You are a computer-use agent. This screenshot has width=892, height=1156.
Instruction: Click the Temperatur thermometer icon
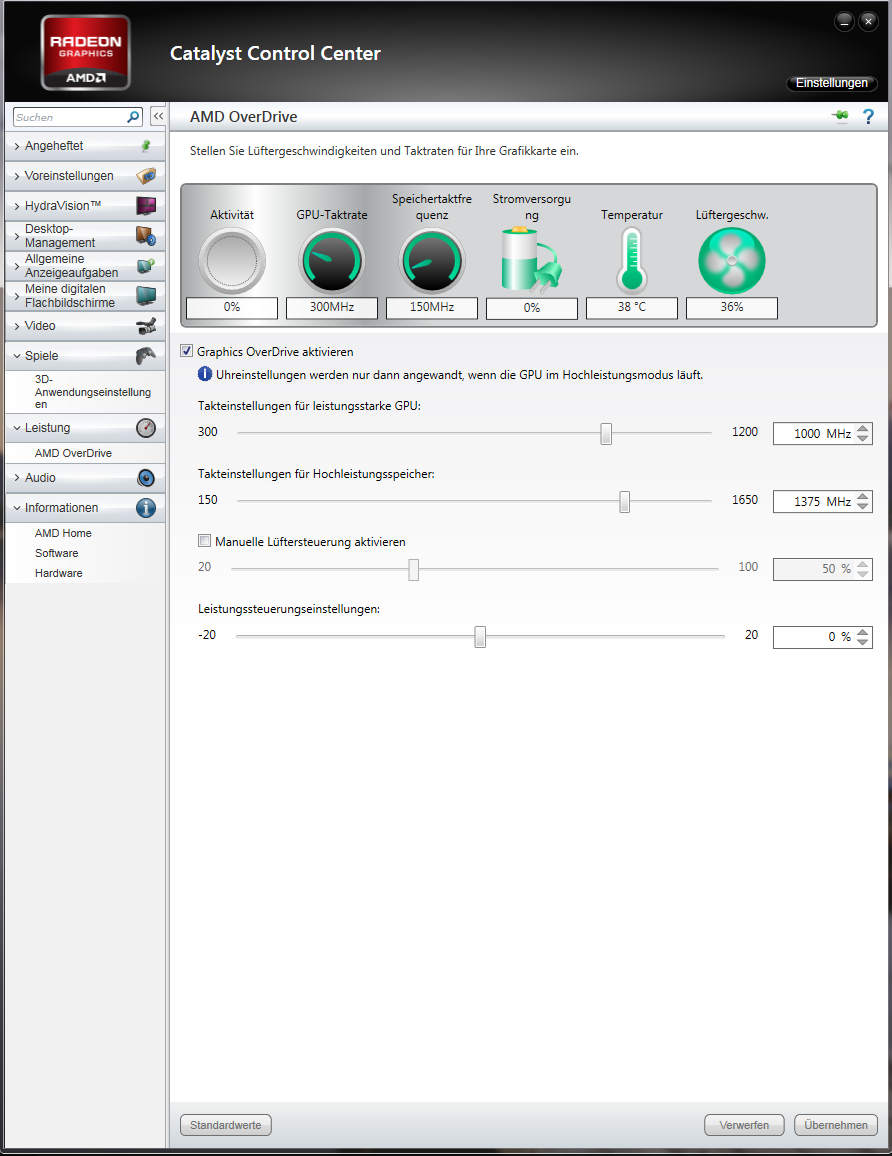(x=632, y=260)
